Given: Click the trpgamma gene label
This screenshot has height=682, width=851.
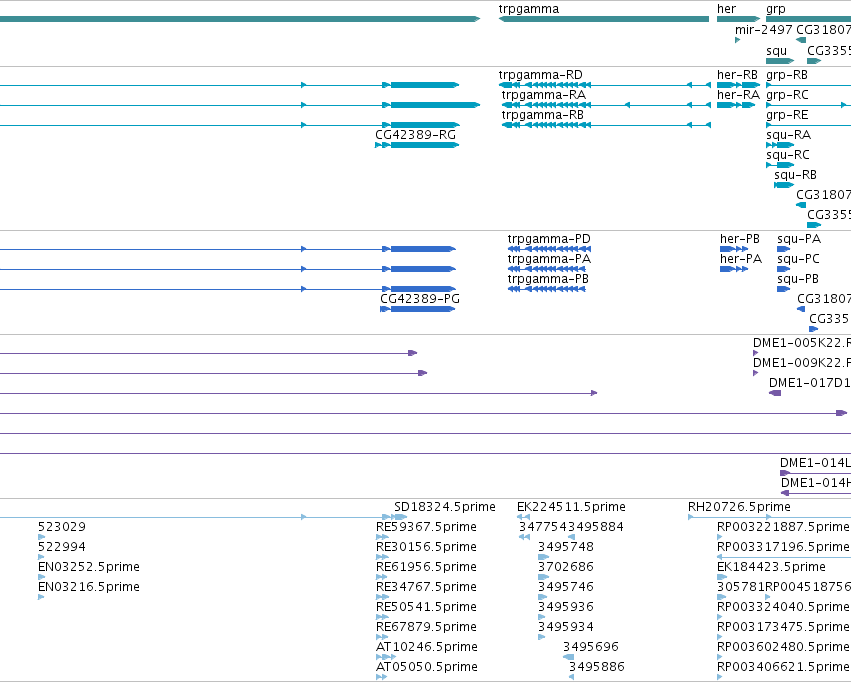Looking at the screenshot, I should point(529,9).
